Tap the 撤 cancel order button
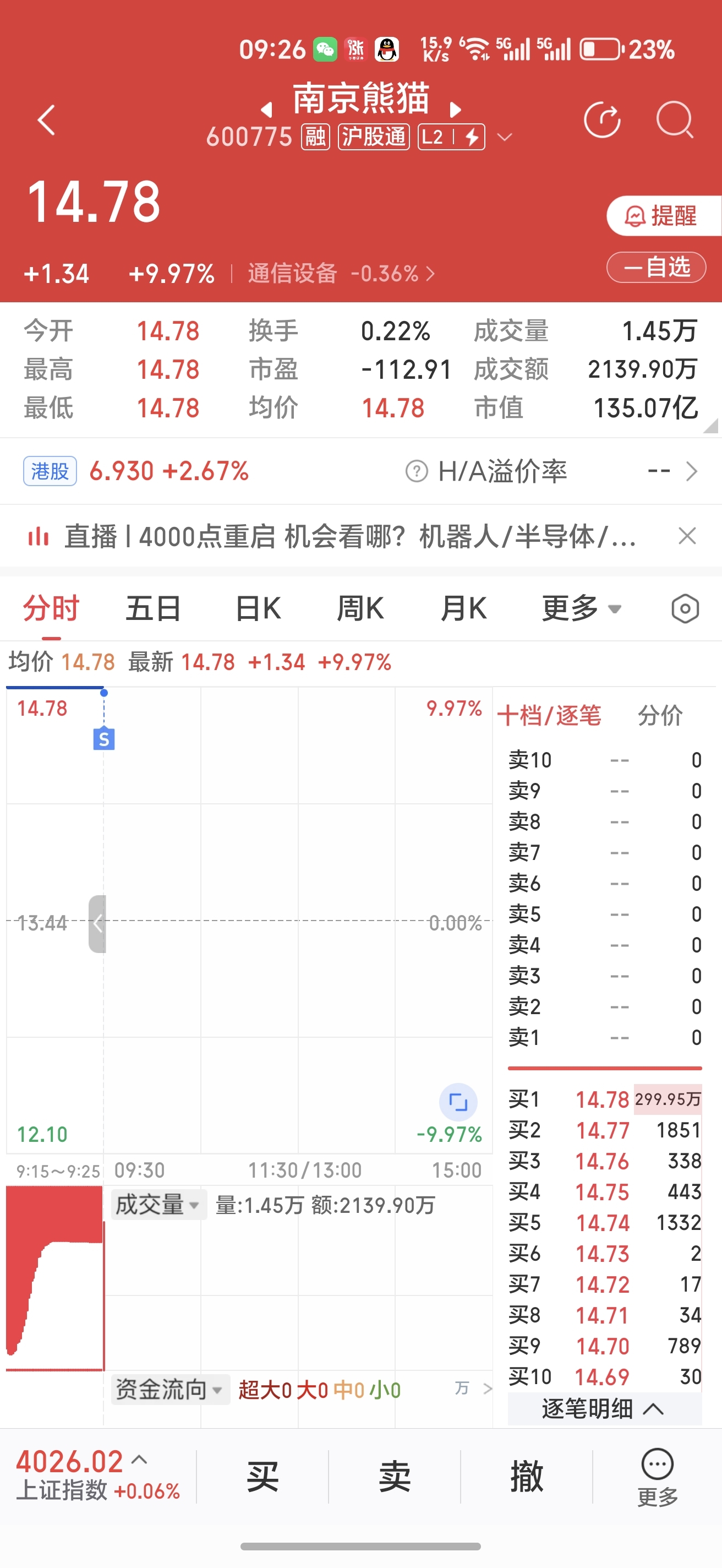The image size is (722, 1568). pos(527,1477)
